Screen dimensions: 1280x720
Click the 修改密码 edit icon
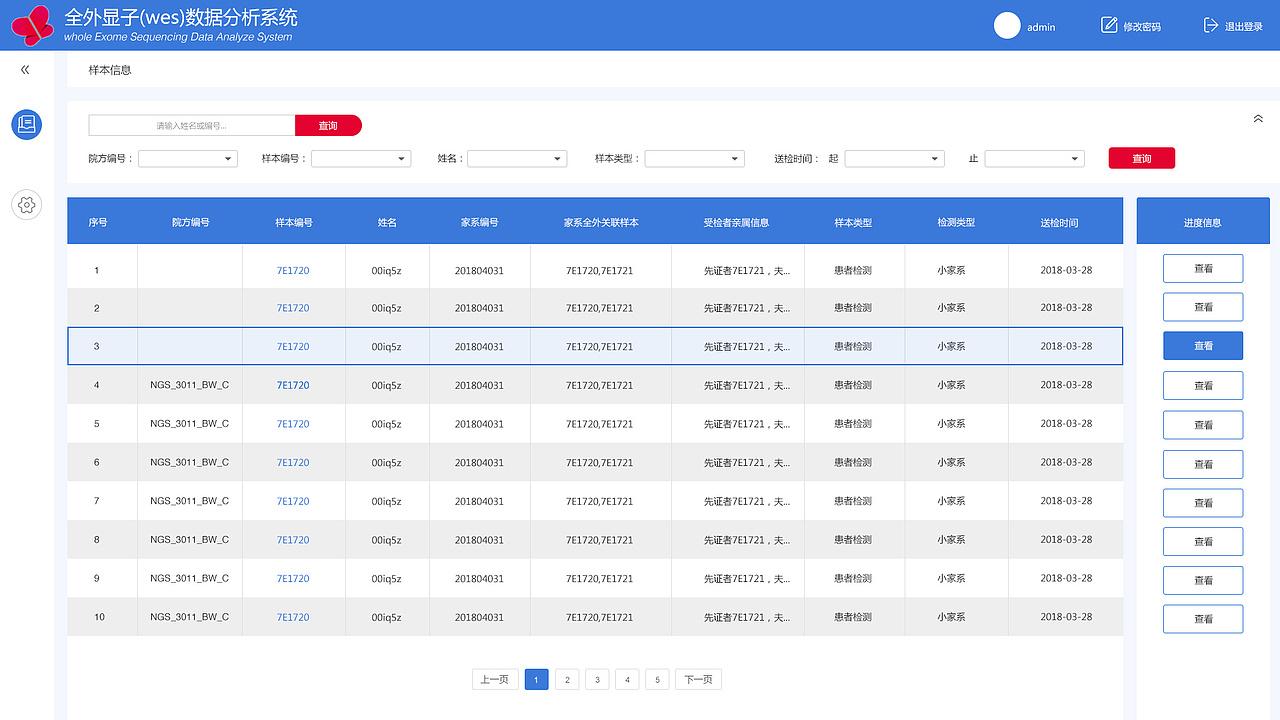point(1109,25)
